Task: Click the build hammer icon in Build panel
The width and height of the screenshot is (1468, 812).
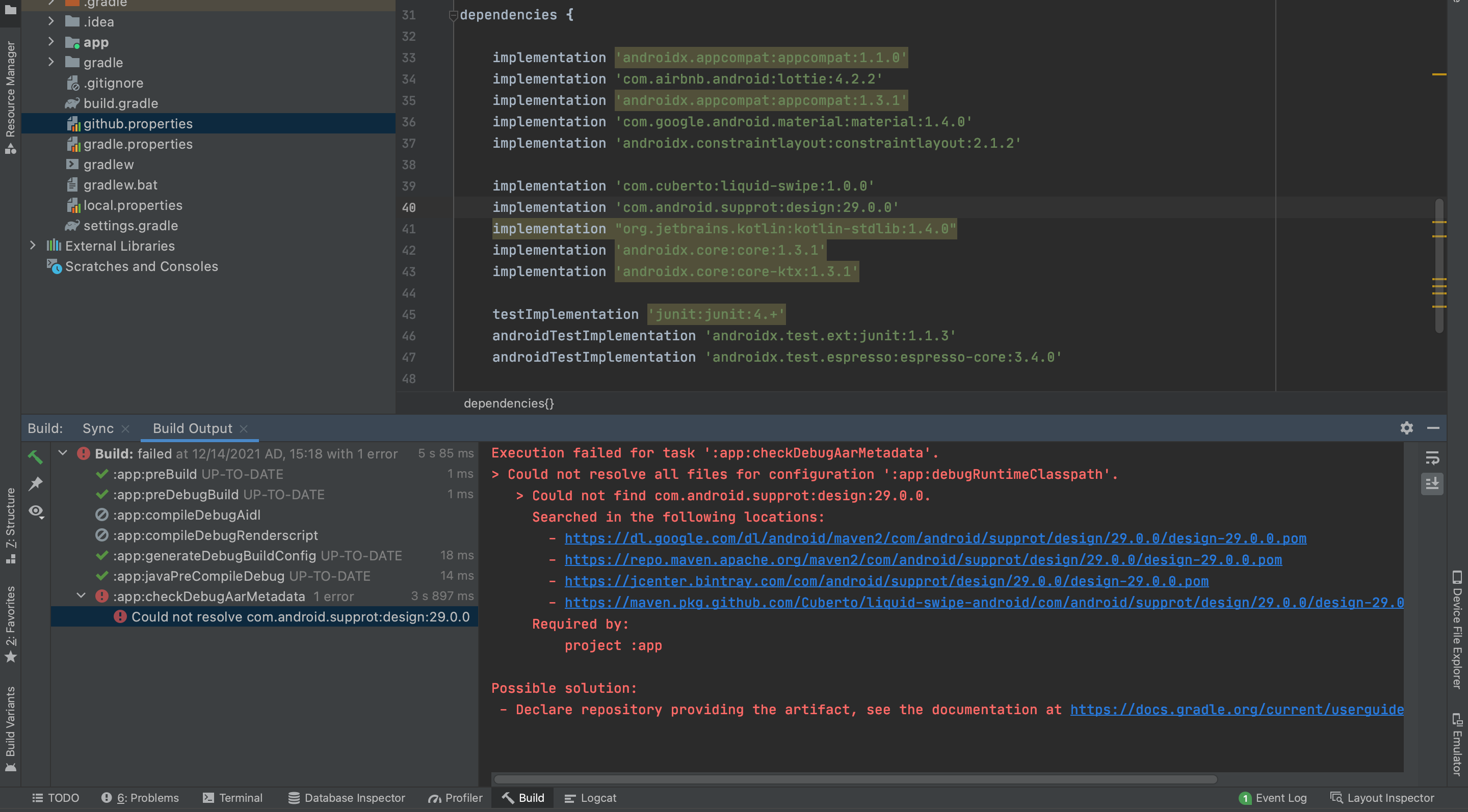Action: click(x=35, y=456)
